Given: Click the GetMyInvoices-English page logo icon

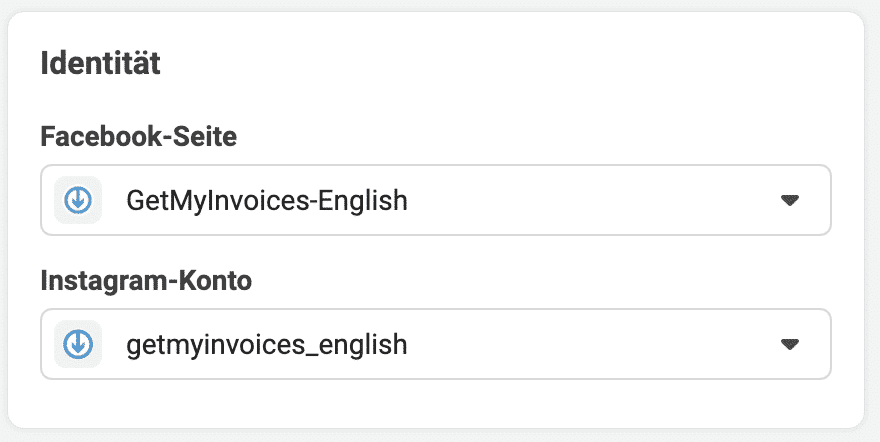Looking at the screenshot, I should pyautogui.click(x=78, y=200).
